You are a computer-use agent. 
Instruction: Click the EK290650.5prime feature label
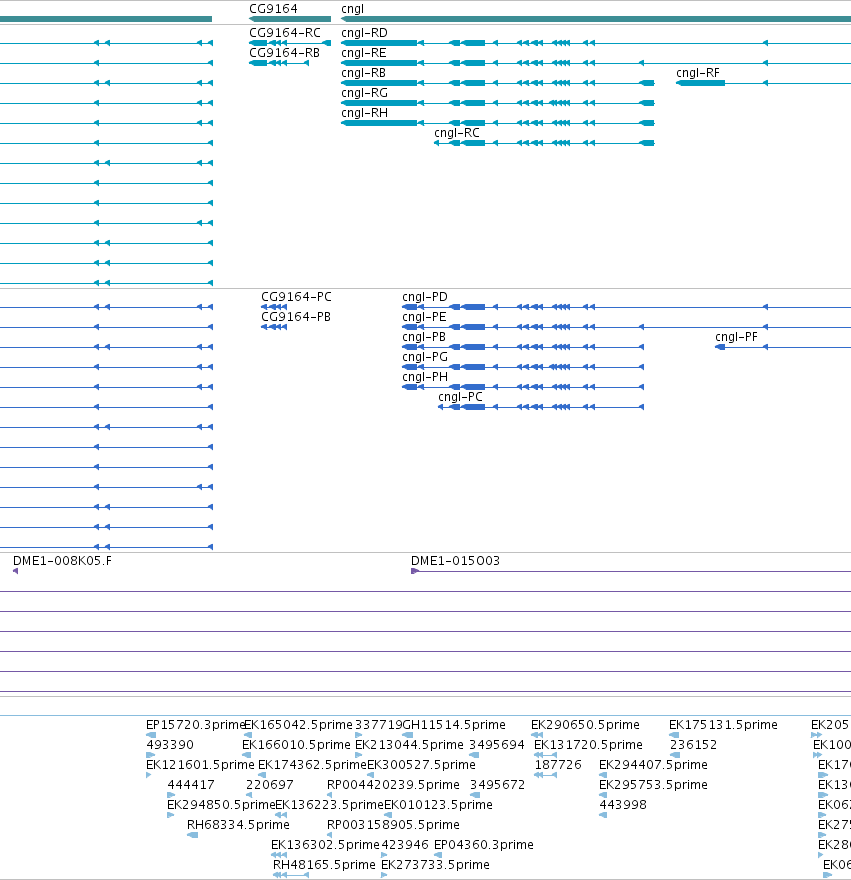point(585,725)
